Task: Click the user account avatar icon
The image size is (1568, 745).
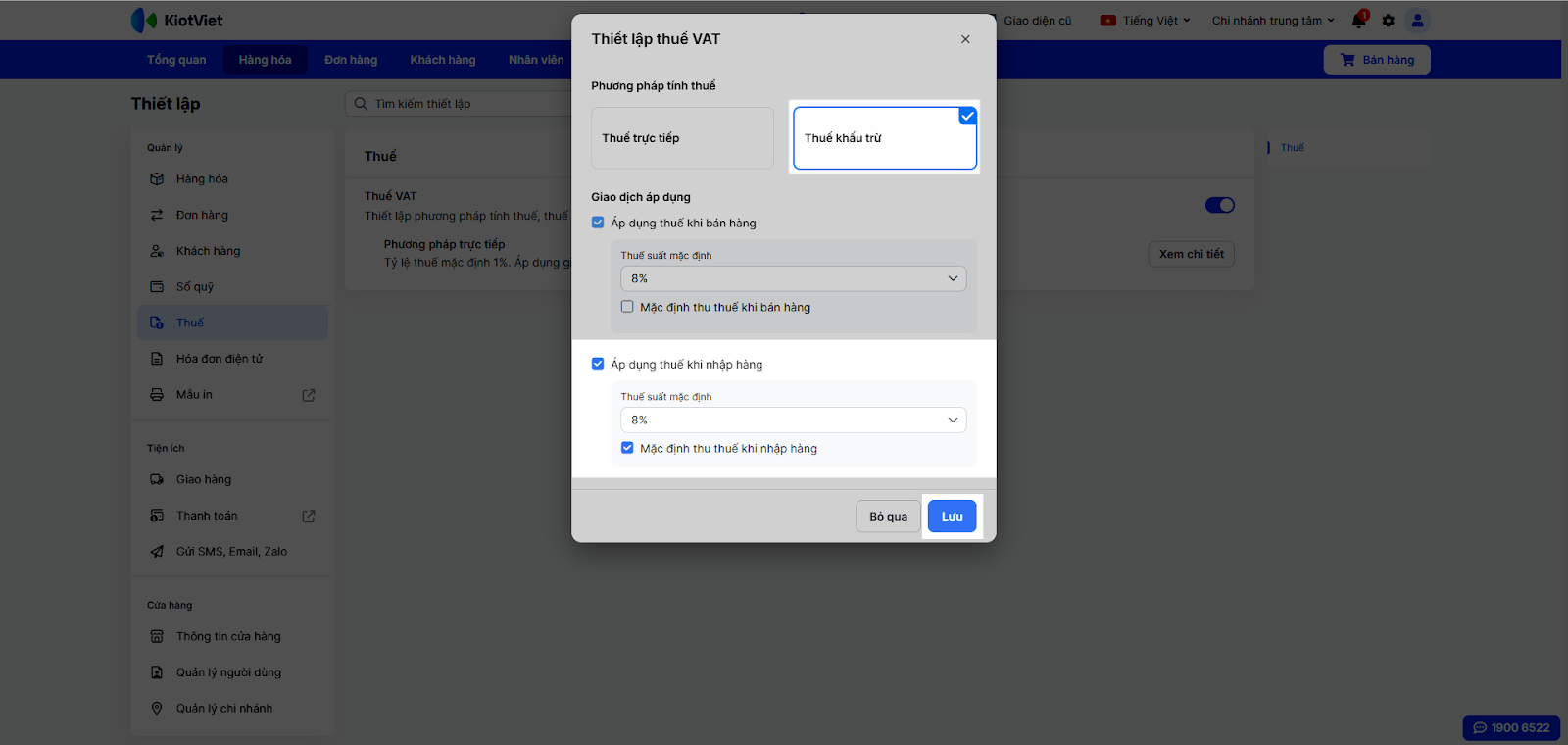Action: pos(1417,21)
